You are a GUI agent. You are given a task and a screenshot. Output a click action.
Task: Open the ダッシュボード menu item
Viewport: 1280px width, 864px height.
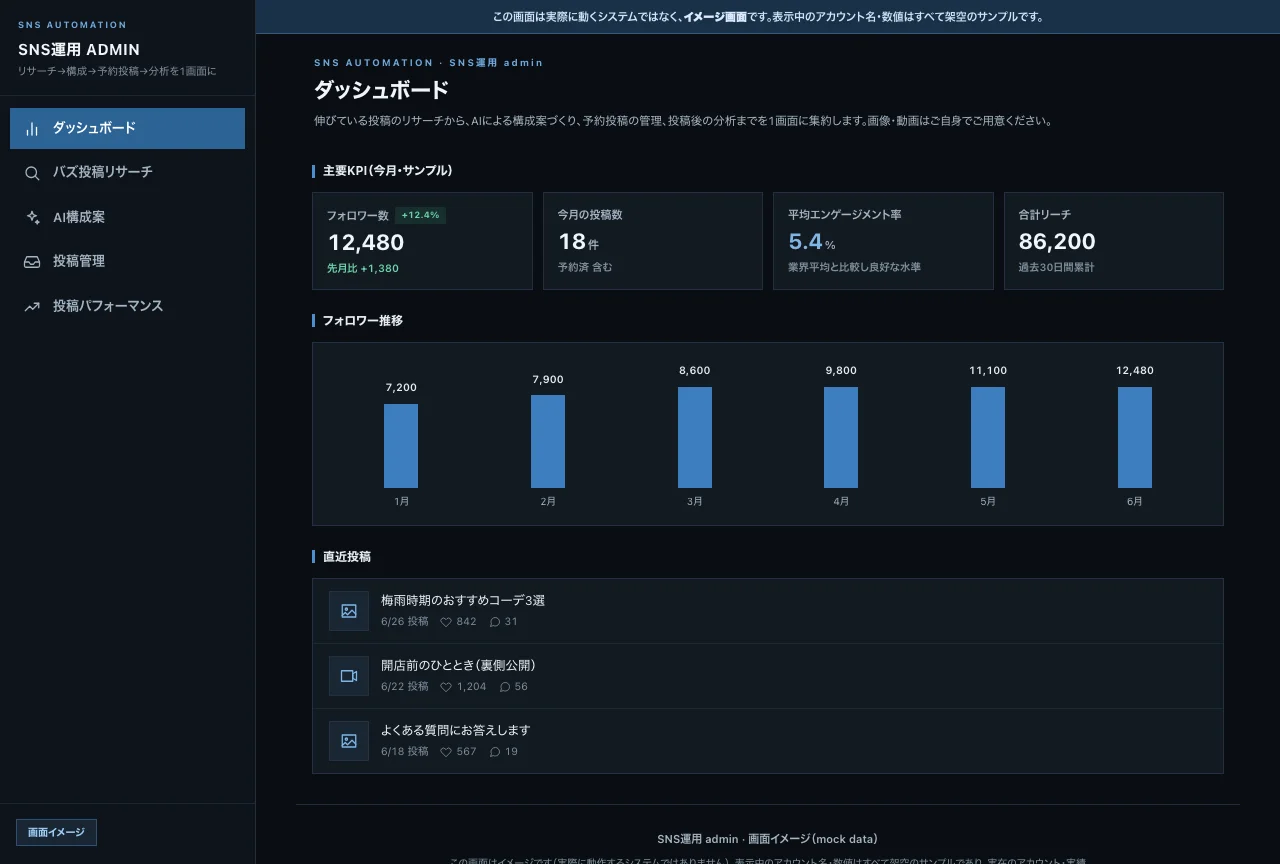tap(127, 128)
